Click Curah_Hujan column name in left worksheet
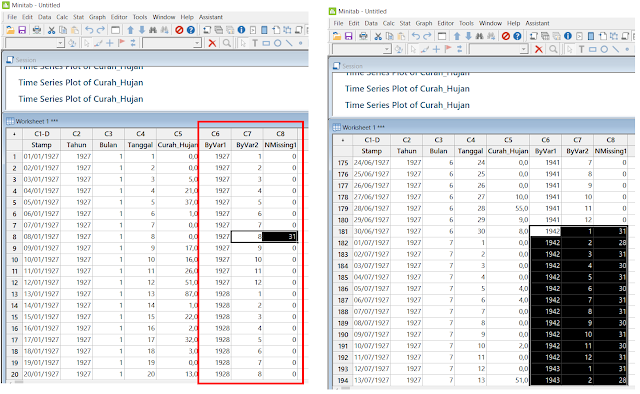This screenshot has width=640, height=394. click(x=178, y=145)
